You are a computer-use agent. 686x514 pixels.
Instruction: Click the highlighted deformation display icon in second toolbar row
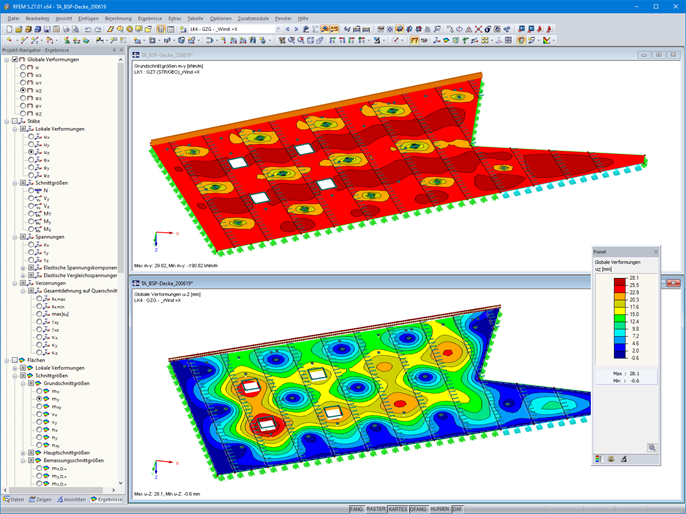coord(414,40)
